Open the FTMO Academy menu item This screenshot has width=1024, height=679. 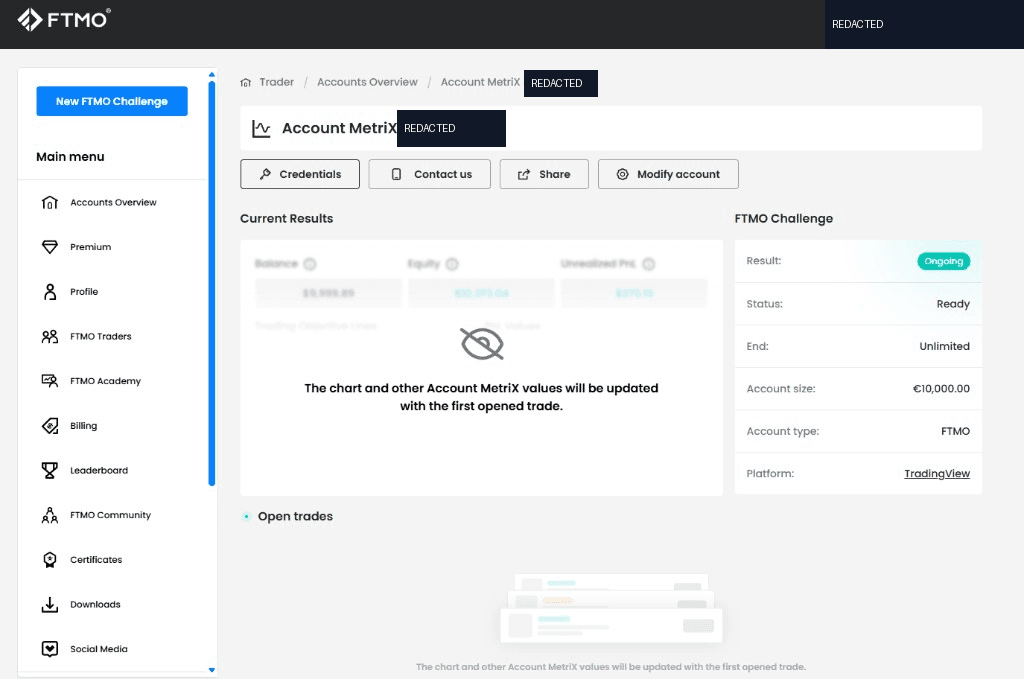click(105, 381)
